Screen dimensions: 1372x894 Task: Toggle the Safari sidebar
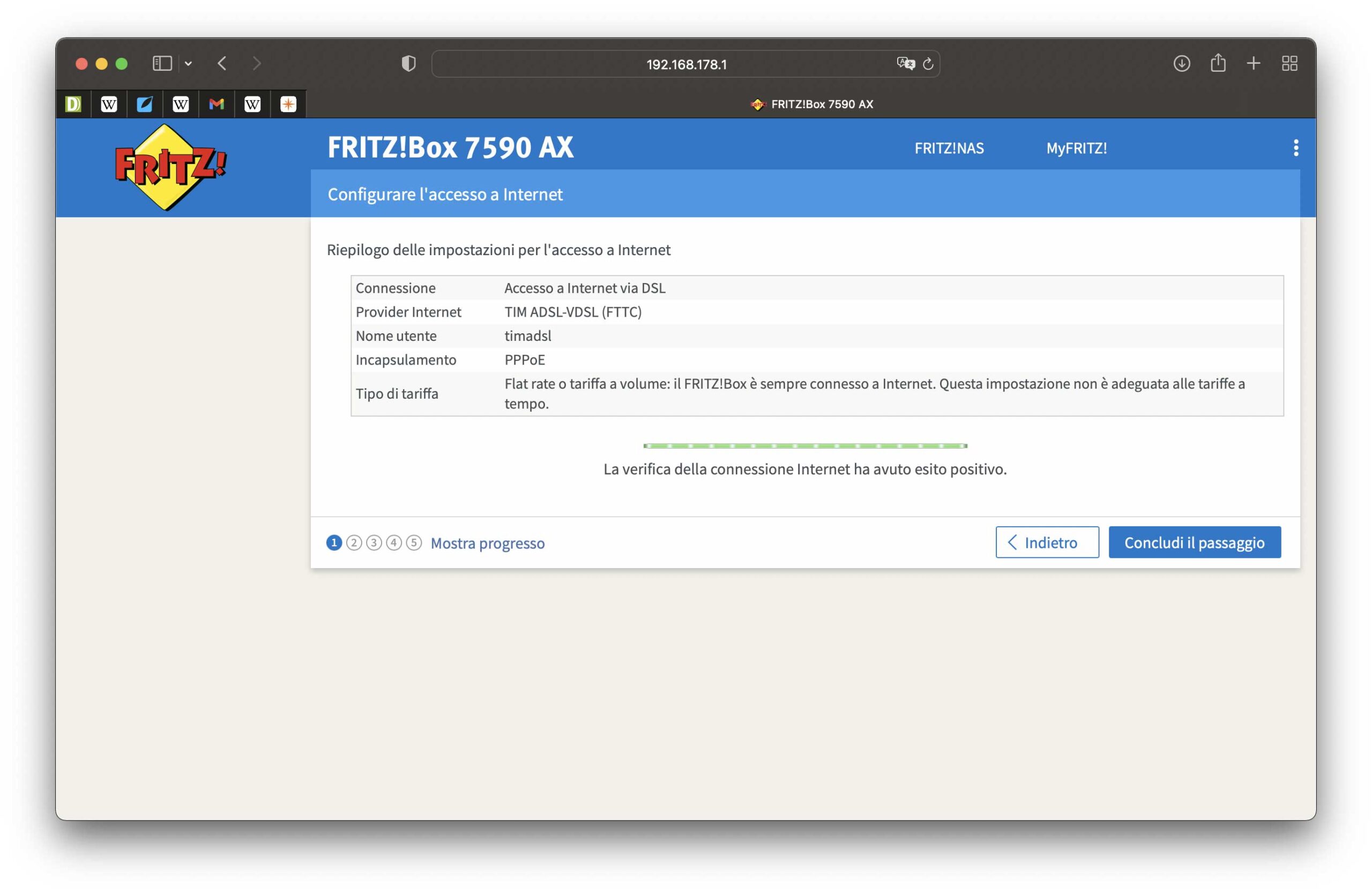(x=162, y=63)
